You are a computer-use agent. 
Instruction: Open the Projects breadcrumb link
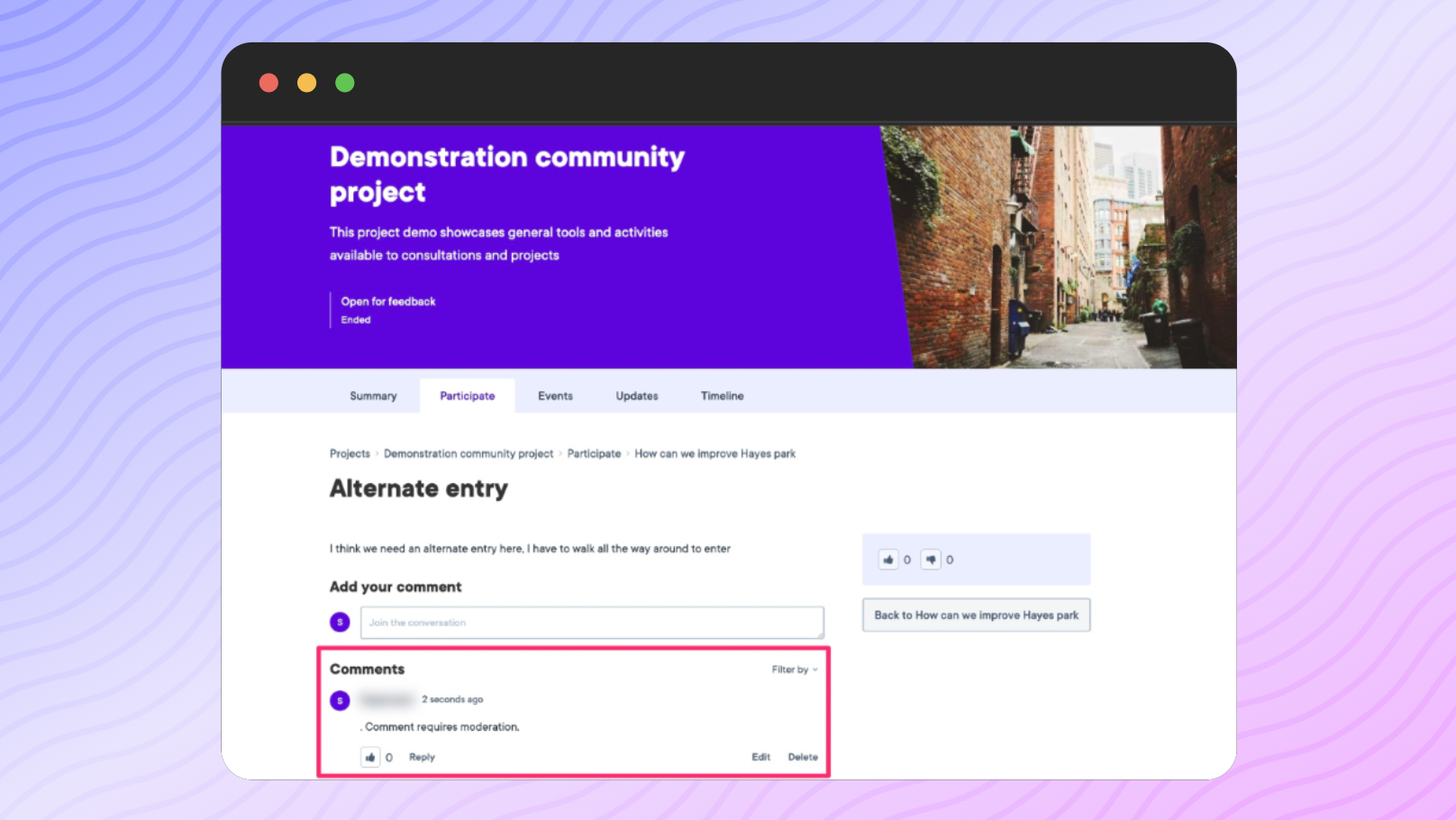pyautogui.click(x=350, y=453)
